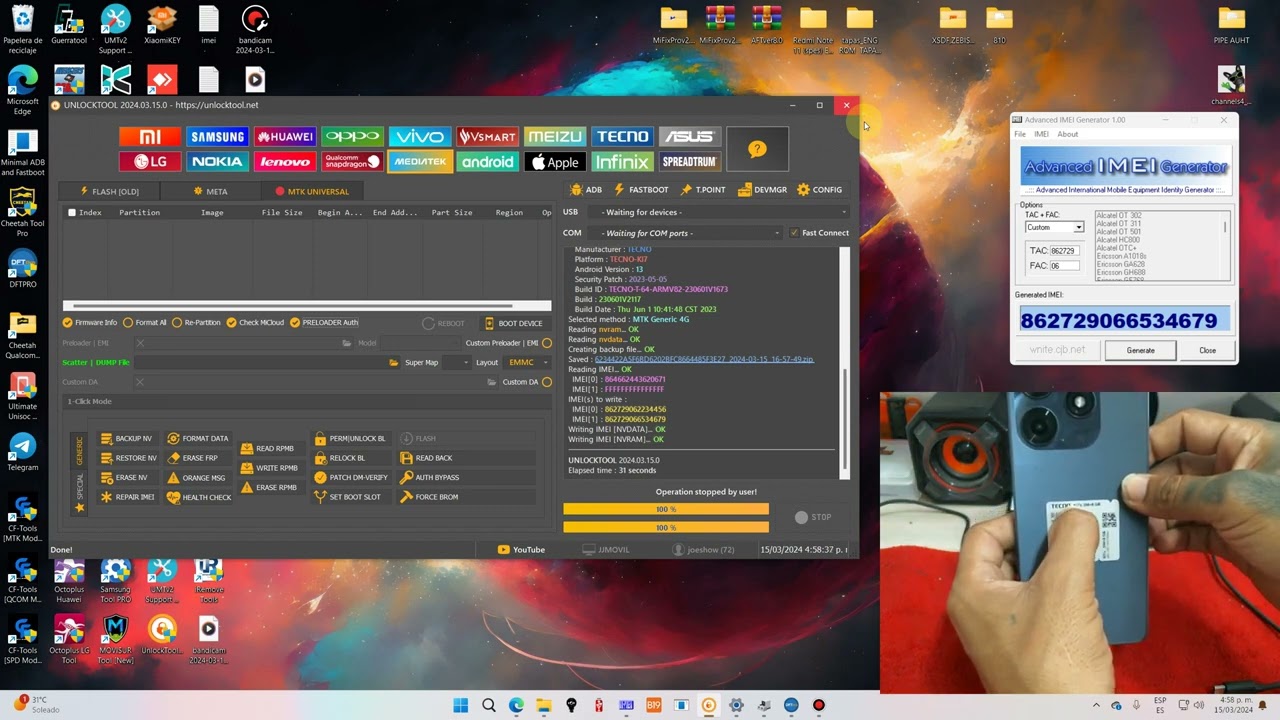Browse for Preloader EMI file
This screenshot has width=1280, height=720.
(x=347, y=343)
